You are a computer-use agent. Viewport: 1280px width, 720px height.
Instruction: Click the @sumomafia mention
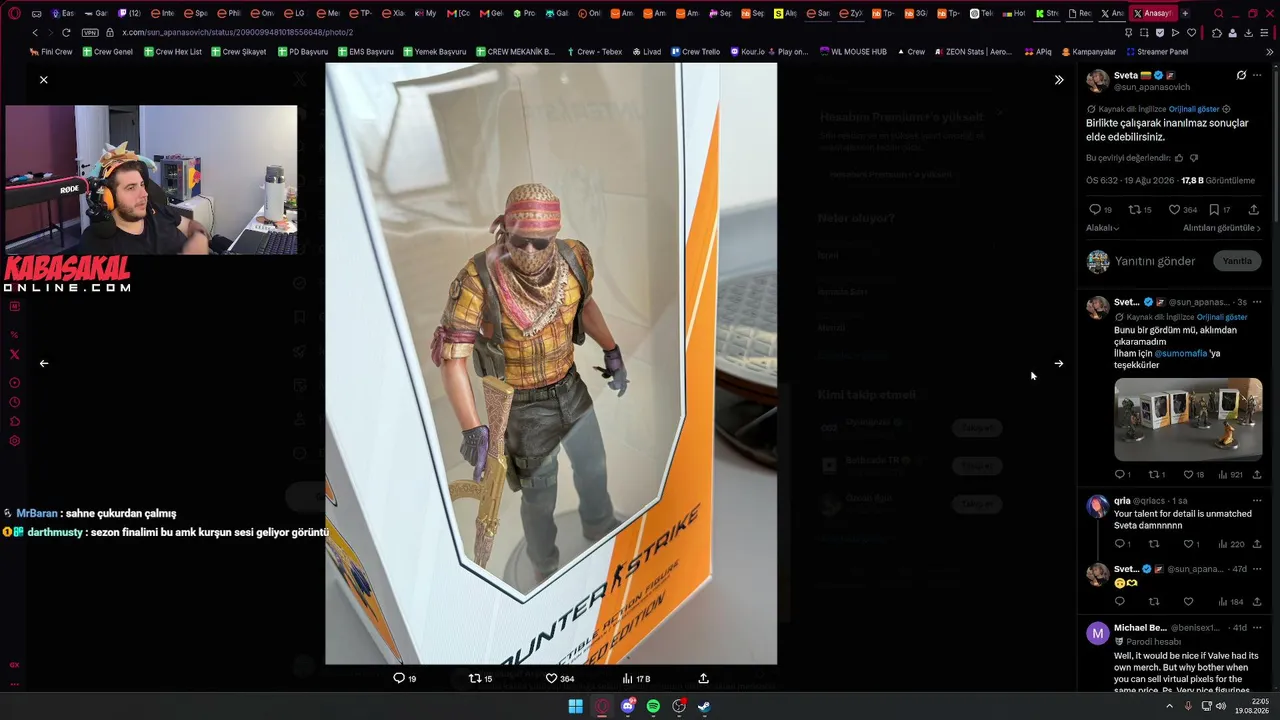pyautogui.click(x=1181, y=353)
